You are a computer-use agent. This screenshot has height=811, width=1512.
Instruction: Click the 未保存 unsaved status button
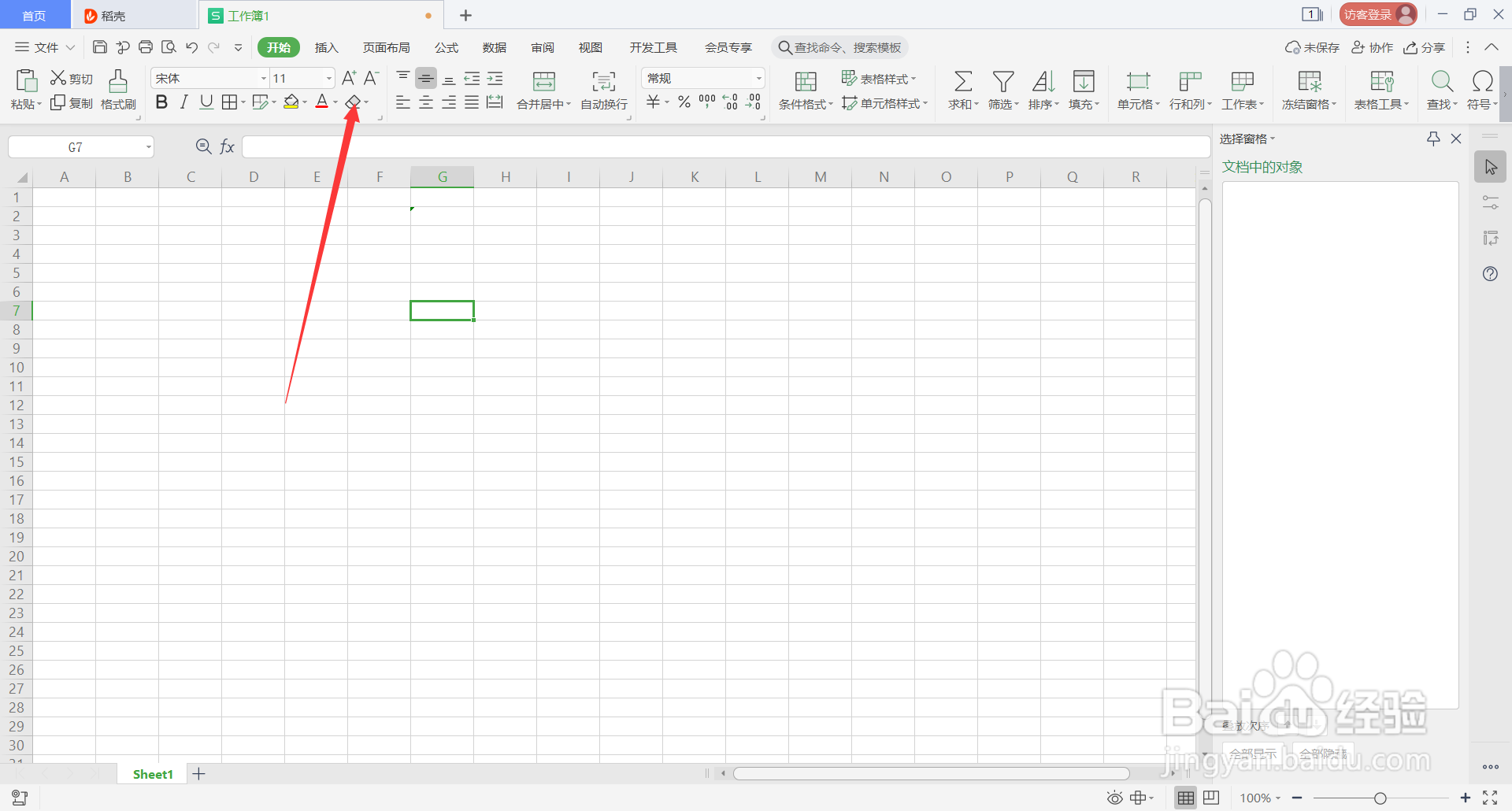(1312, 47)
